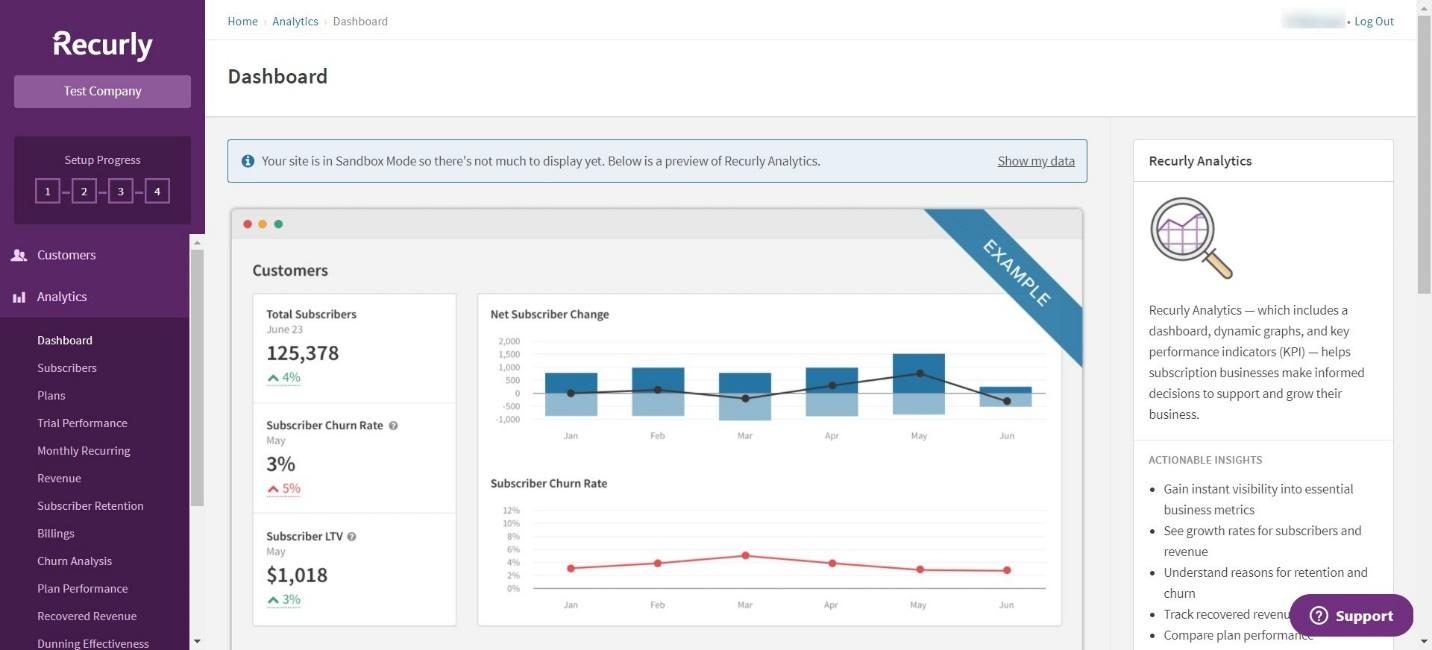
Task: Open Trial Performance report
Action: [x=82, y=423]
